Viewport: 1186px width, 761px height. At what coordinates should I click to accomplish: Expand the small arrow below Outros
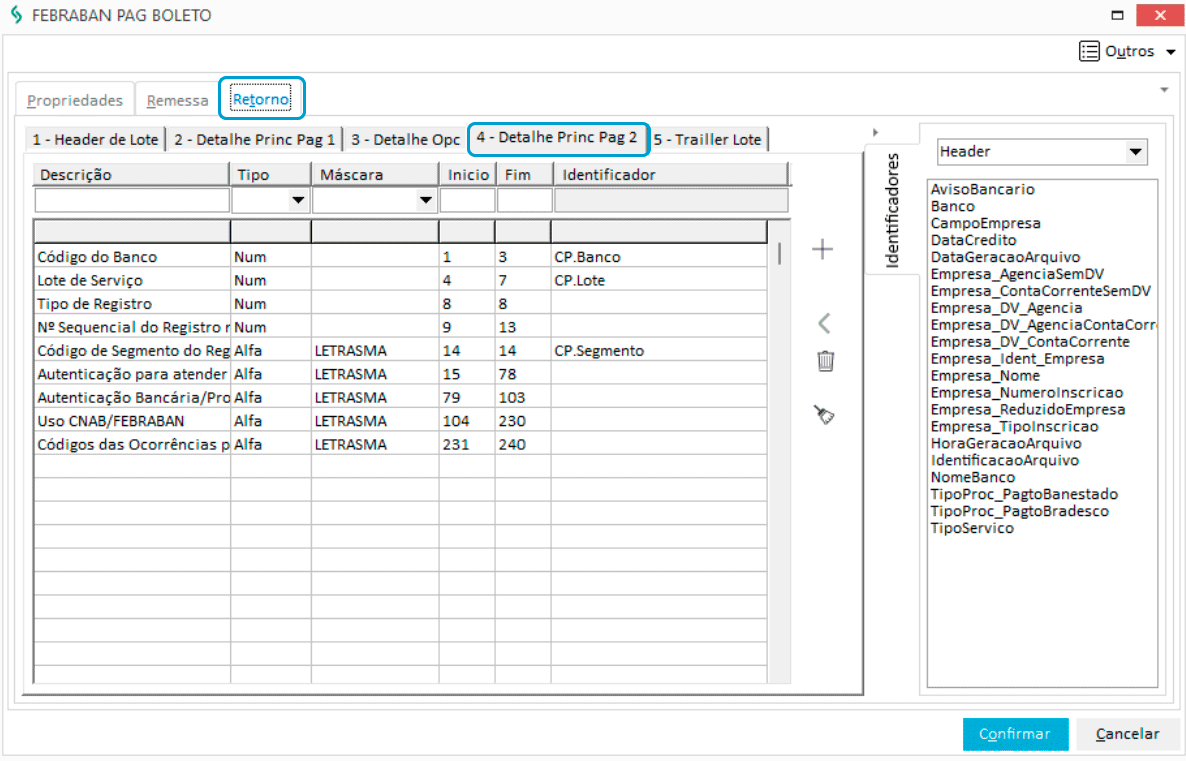[1163, 90]
